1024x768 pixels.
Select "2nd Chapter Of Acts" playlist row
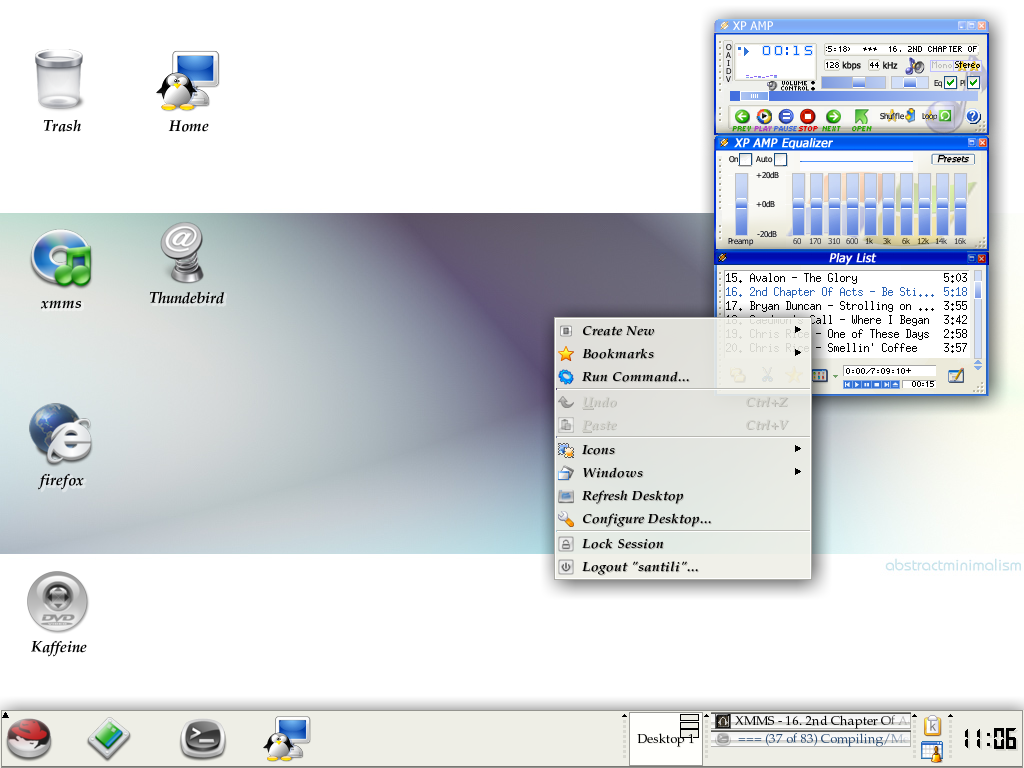click(846, 292)
